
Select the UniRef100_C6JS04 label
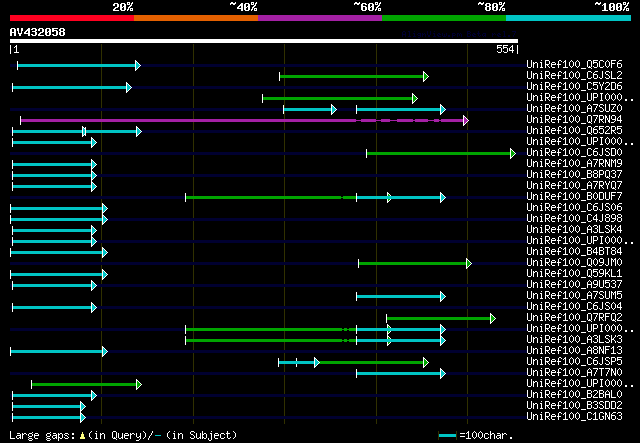[574, 306]
